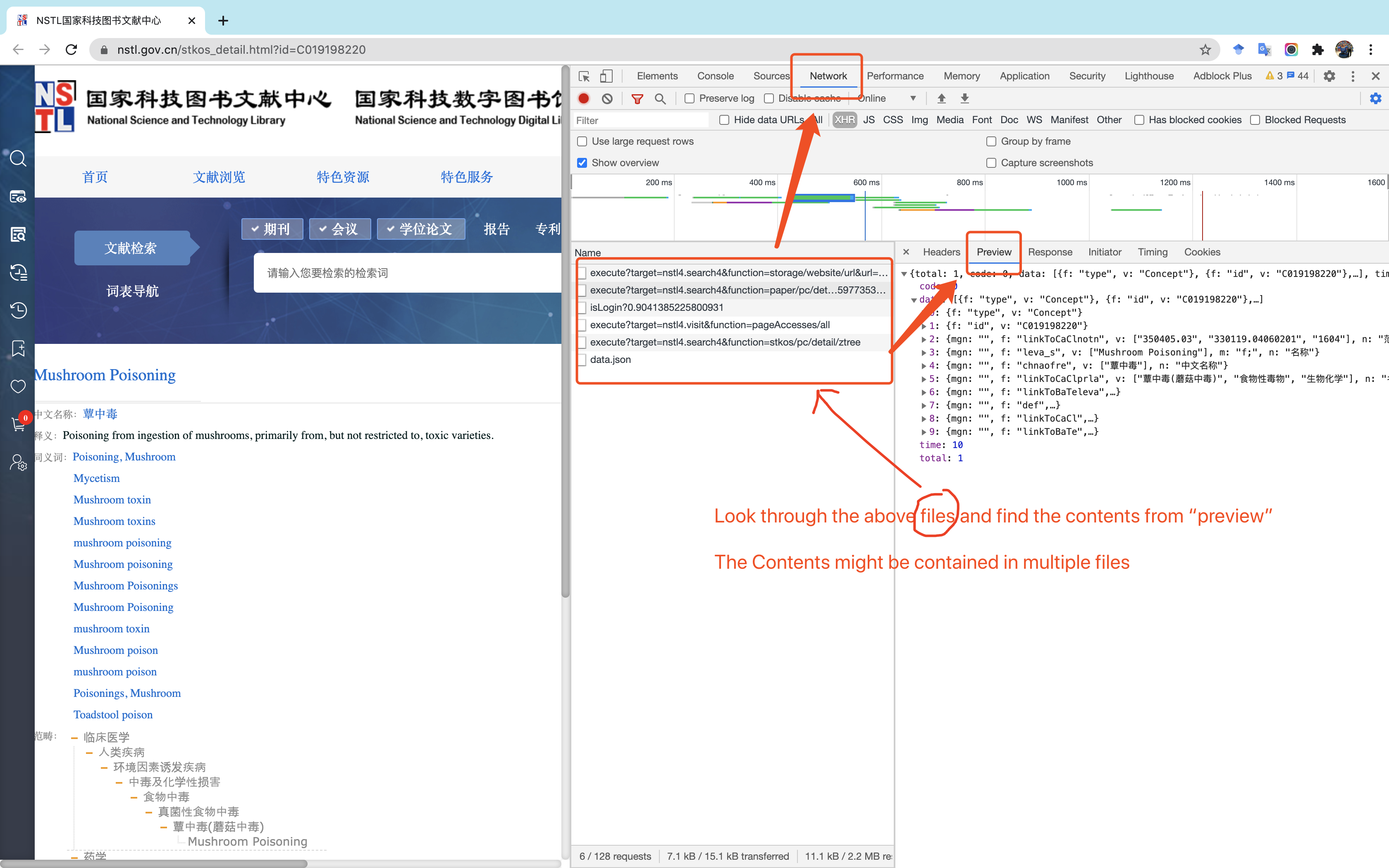This screenshot has width=1389, height=868.
Task: Click the clear network log icon
Action: click(607, 99)
